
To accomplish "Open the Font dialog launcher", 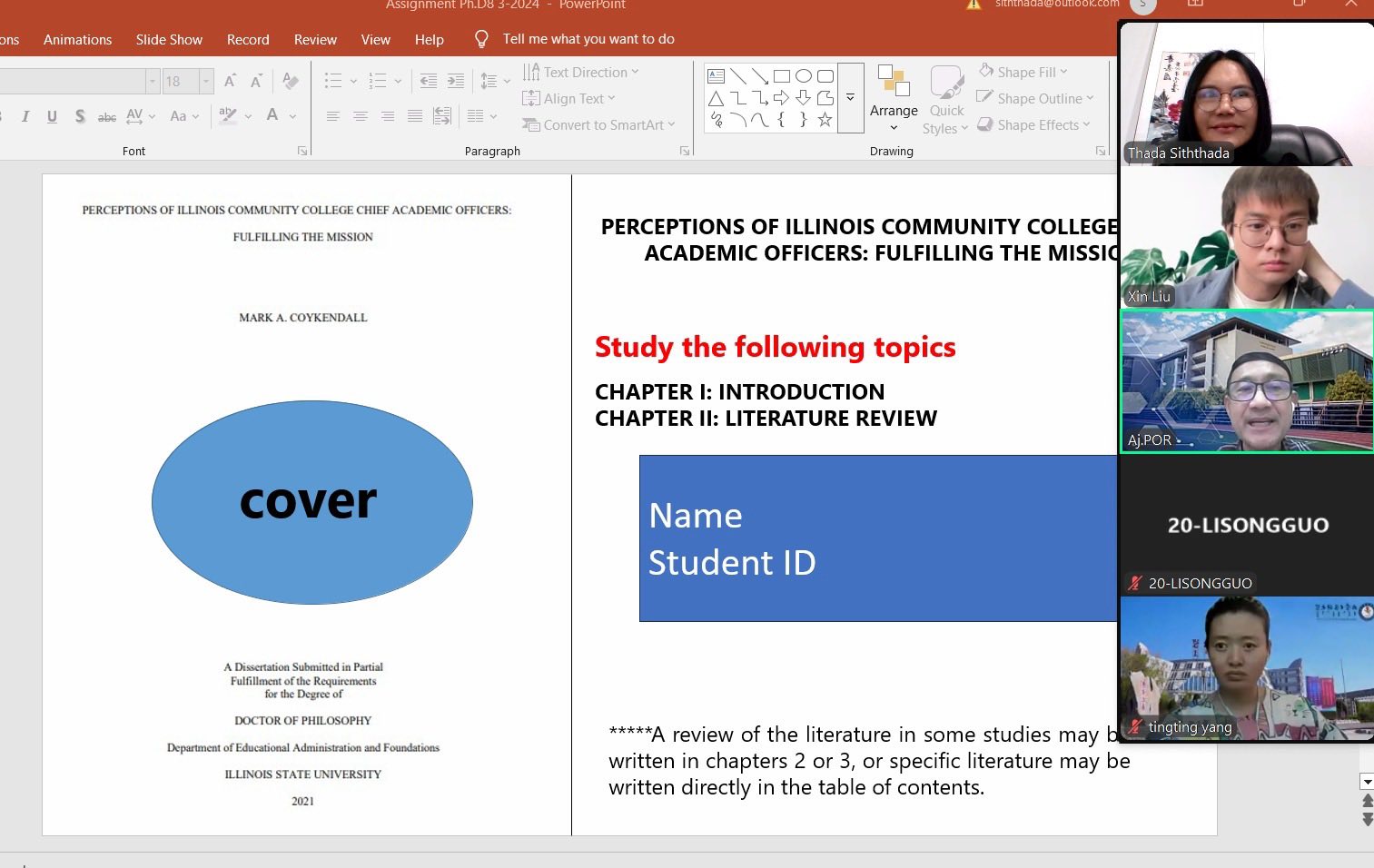I will click(302, 151).
